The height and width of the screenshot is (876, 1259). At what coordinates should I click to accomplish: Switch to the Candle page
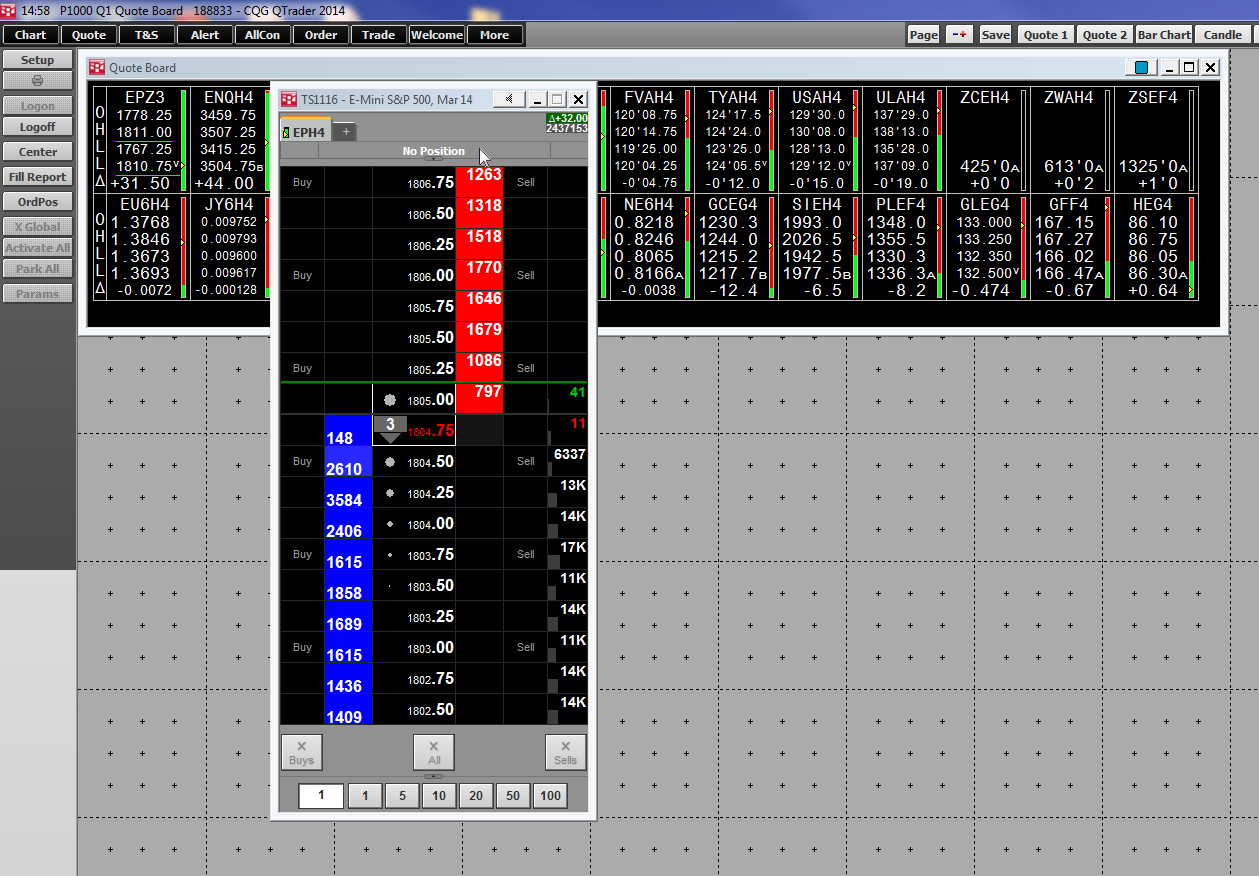click(x=1222, y=34)
